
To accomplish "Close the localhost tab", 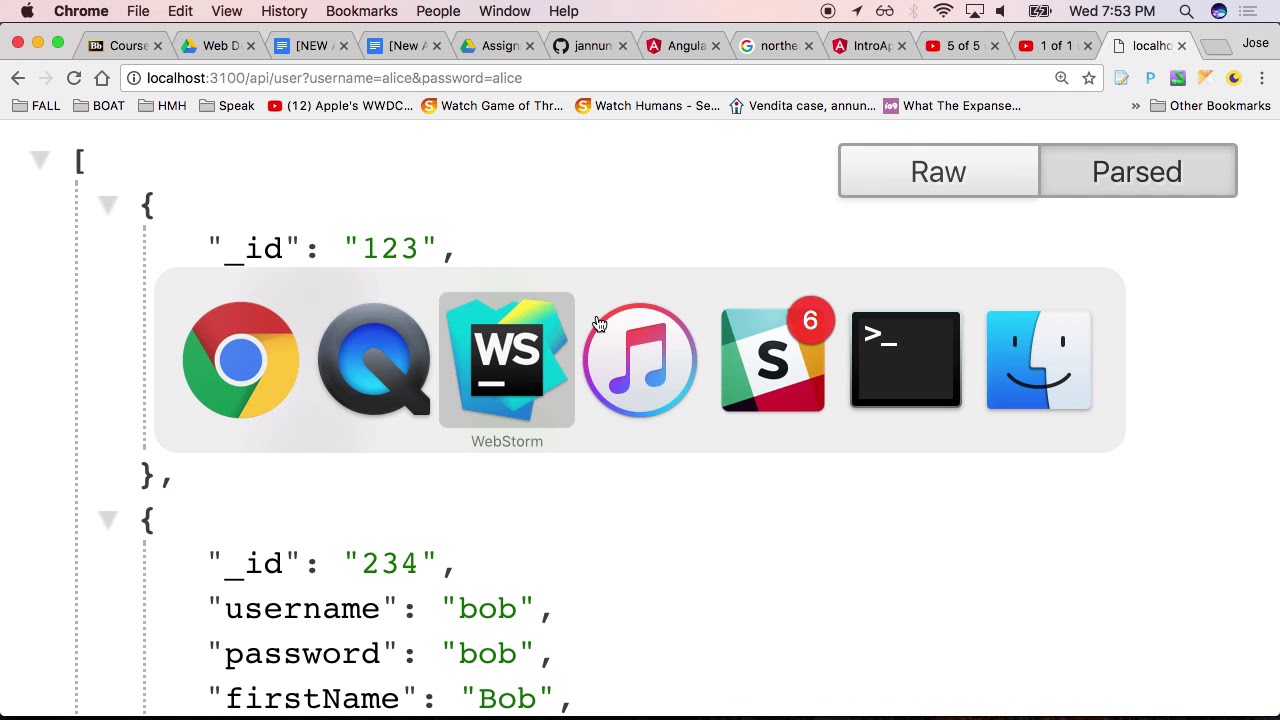I will [1181, 46].
